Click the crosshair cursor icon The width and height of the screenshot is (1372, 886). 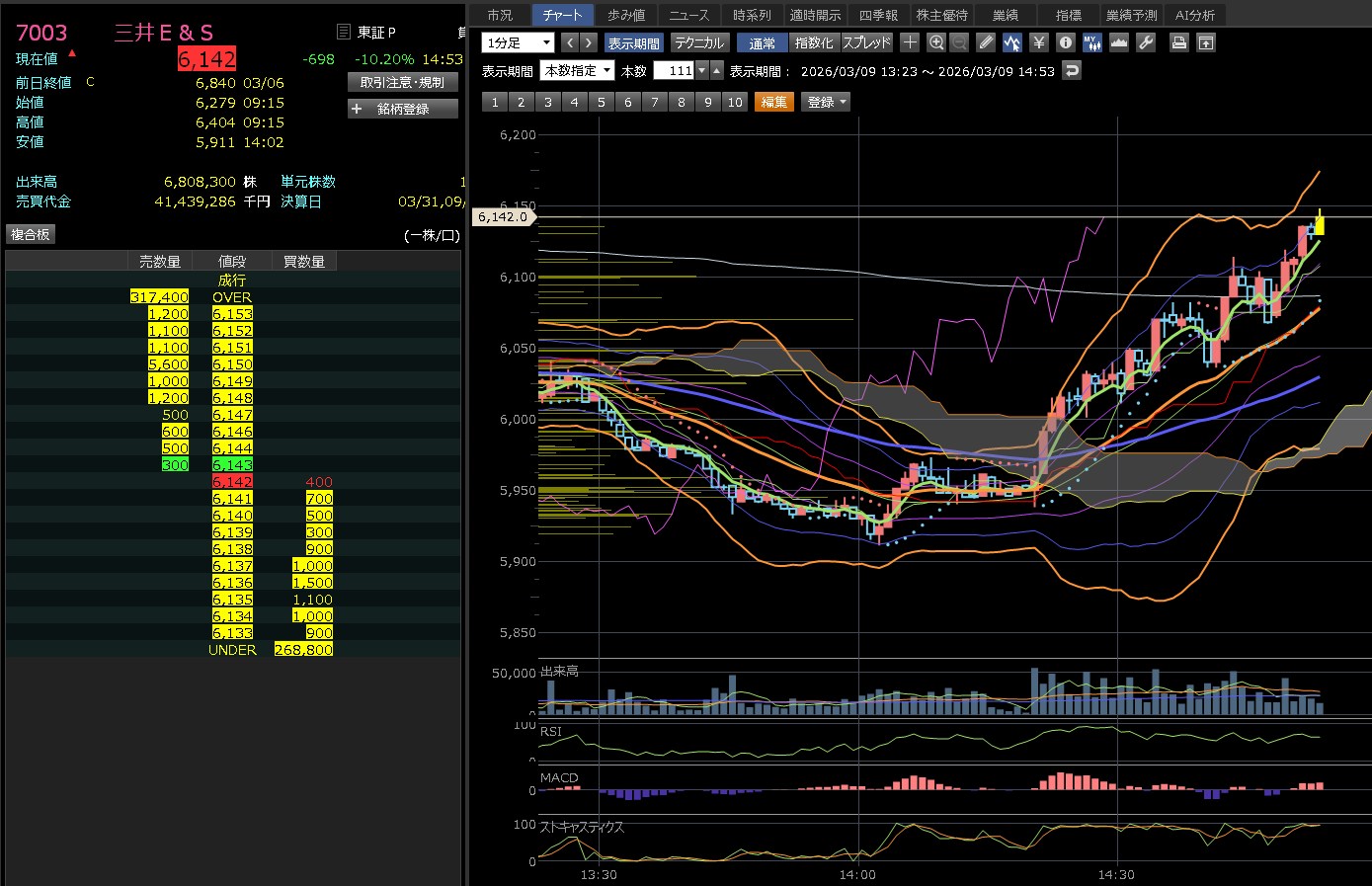coord(910,42)
